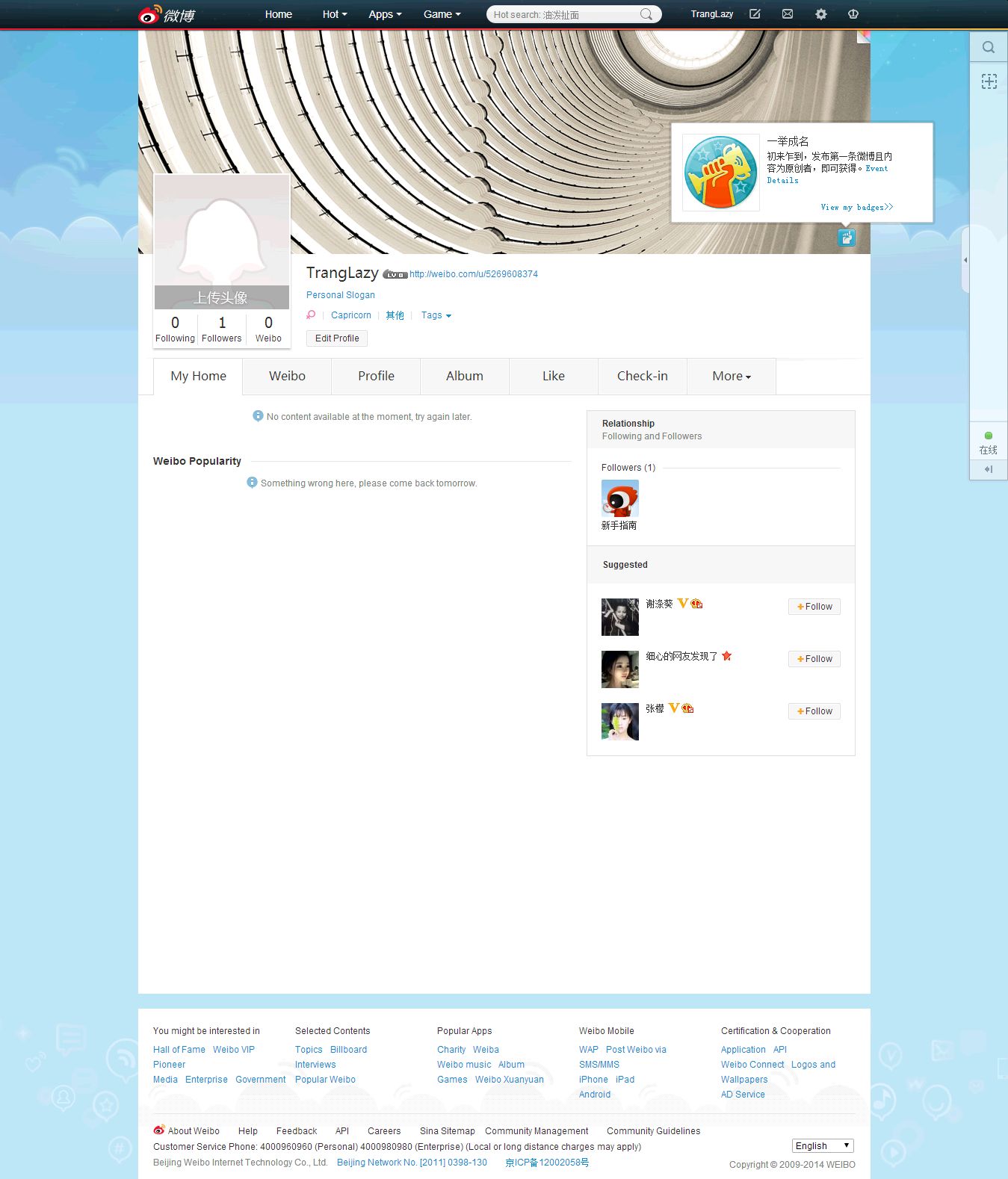
Task: Open 张檬's avatar thumbnail
Action: [620, 722]
